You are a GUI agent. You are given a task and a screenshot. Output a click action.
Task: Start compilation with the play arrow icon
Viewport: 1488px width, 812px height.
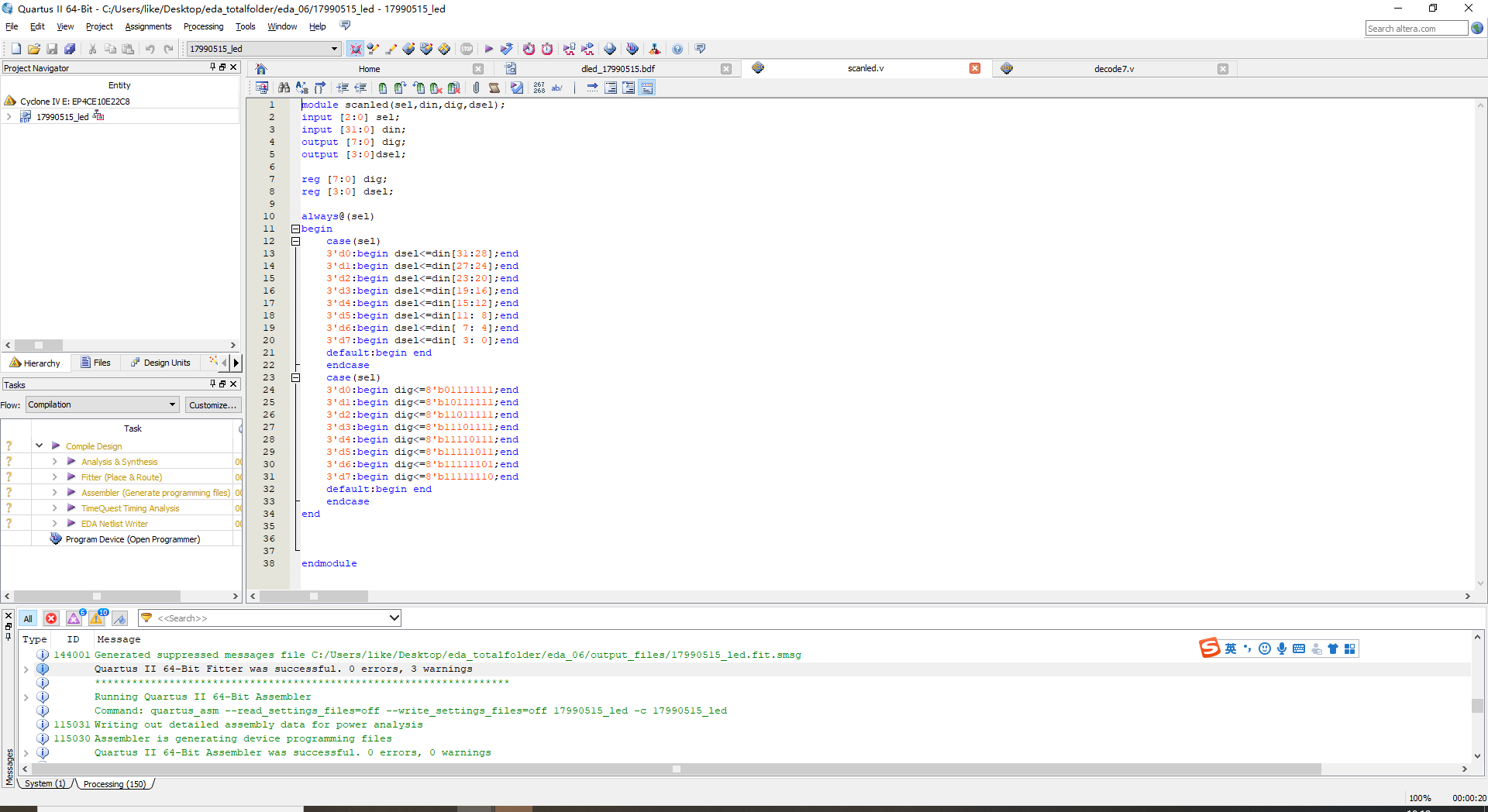point(488,49)
